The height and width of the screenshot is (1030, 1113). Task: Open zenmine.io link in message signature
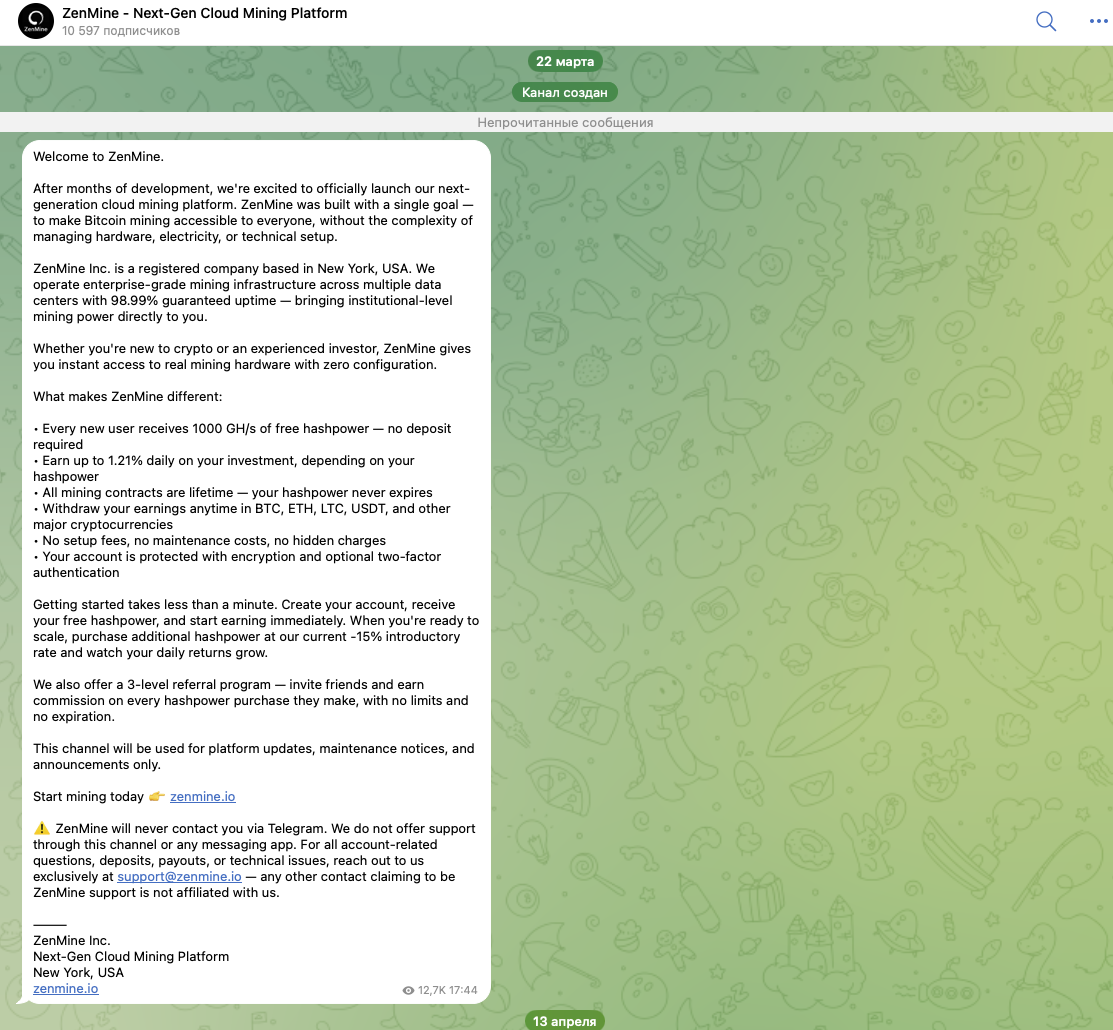65,989
